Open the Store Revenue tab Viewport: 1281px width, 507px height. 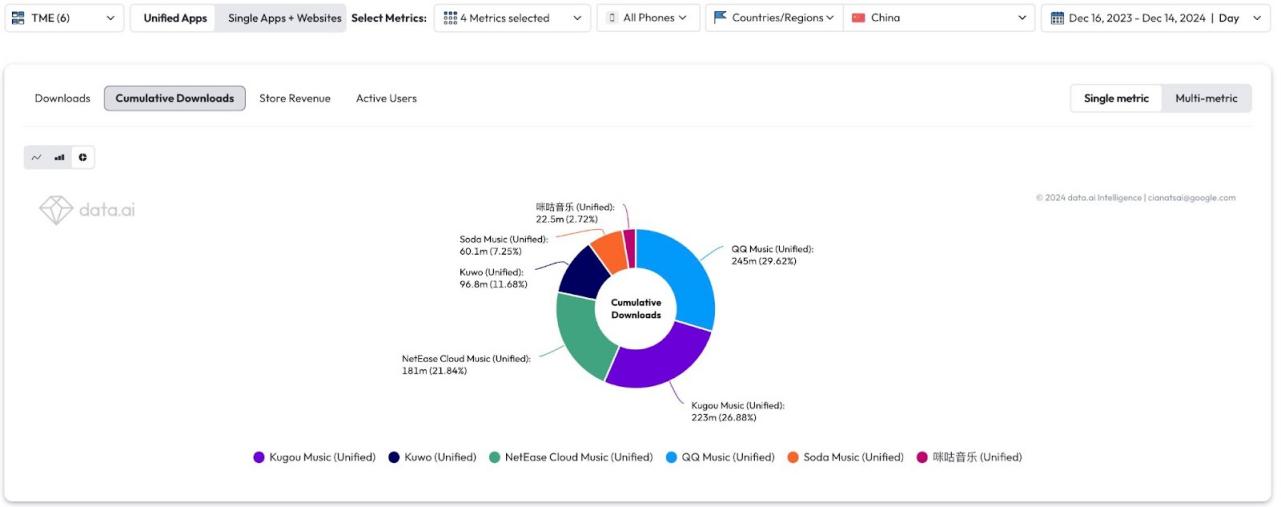coord(295,98)
